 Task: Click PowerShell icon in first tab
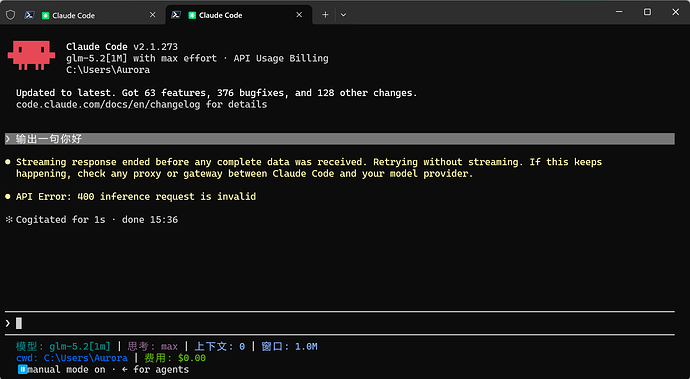pos(29,15)
